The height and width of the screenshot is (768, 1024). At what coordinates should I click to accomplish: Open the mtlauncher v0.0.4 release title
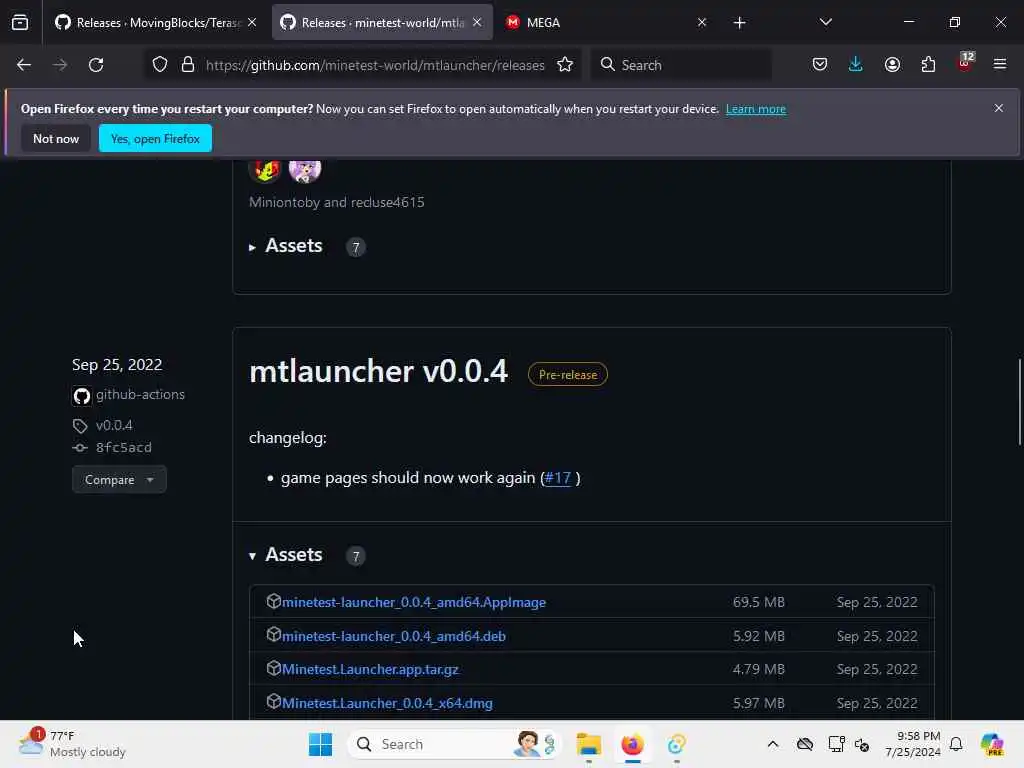click(x=378, y=371)
